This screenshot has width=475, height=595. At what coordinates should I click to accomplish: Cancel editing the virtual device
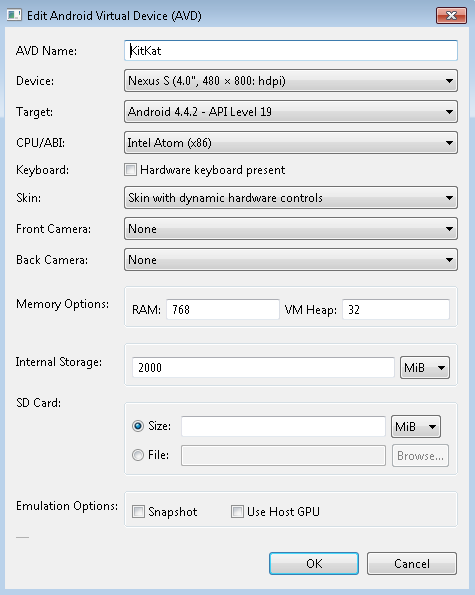(x=412, y=564)
